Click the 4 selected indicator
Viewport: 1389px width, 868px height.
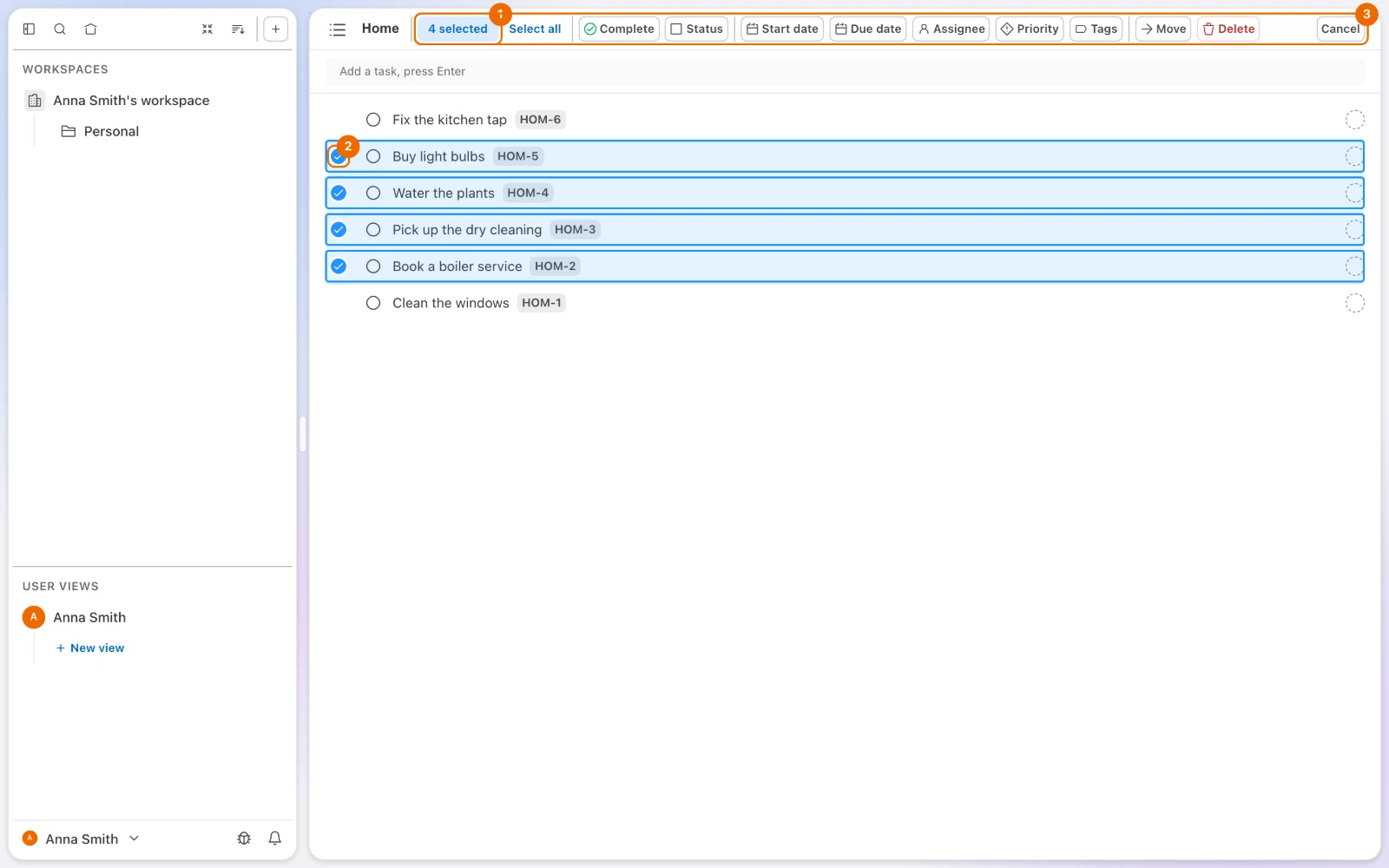458,29
